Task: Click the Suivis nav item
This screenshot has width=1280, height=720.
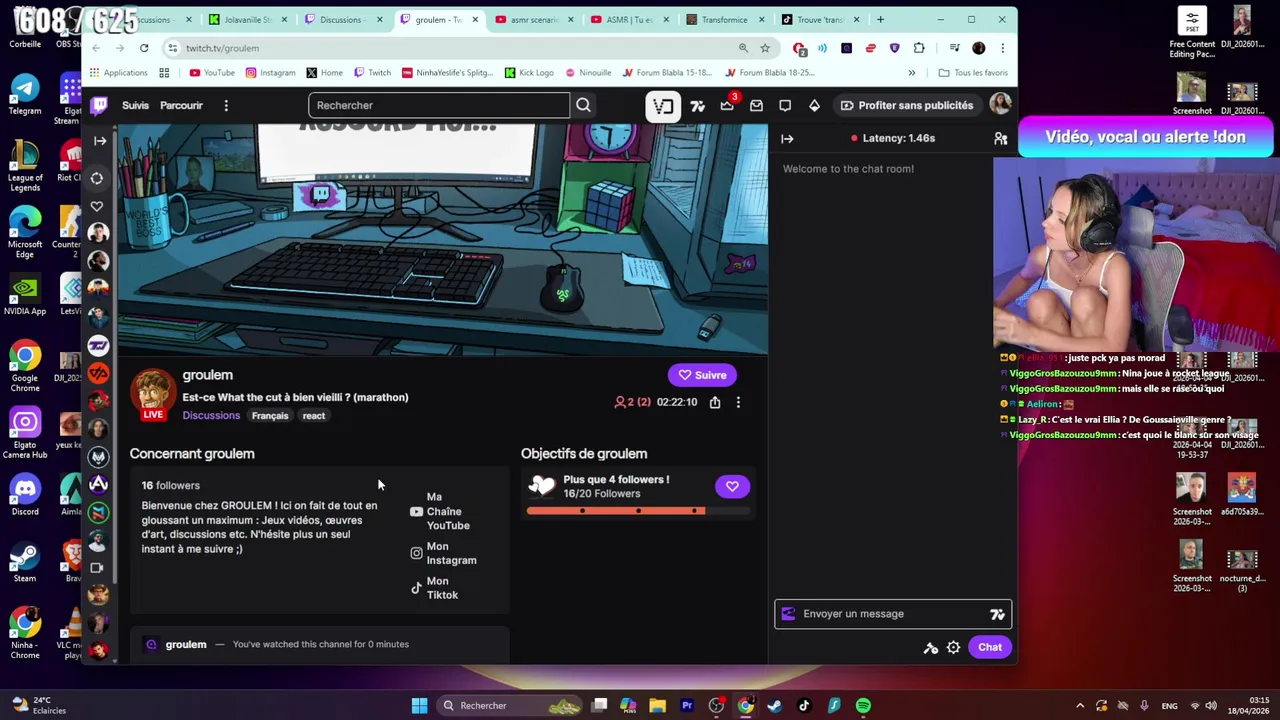Action: (135, 105)
